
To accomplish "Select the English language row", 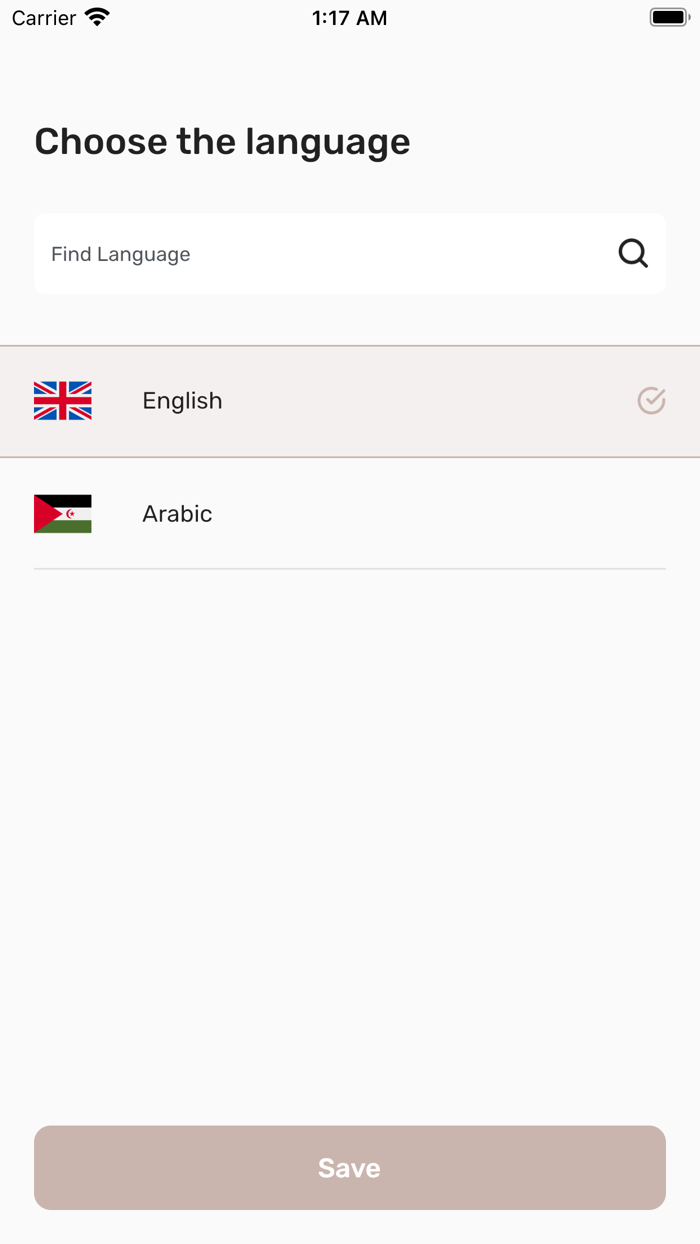I will tap(400, 401).
